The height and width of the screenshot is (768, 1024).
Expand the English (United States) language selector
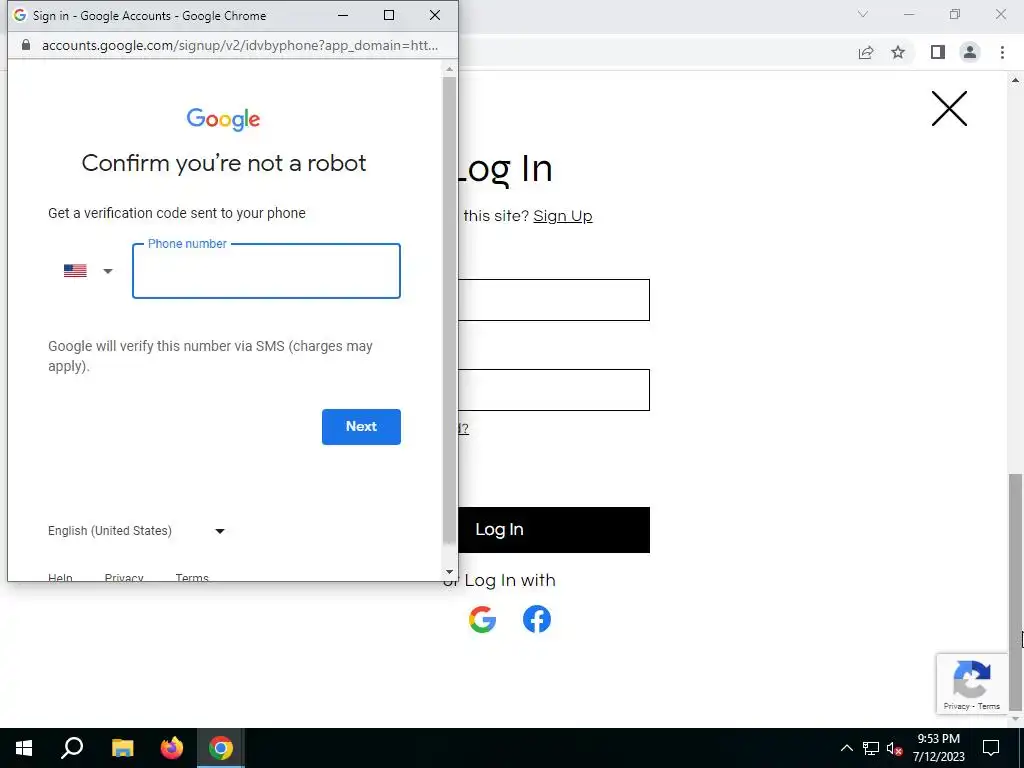point(136,531)
